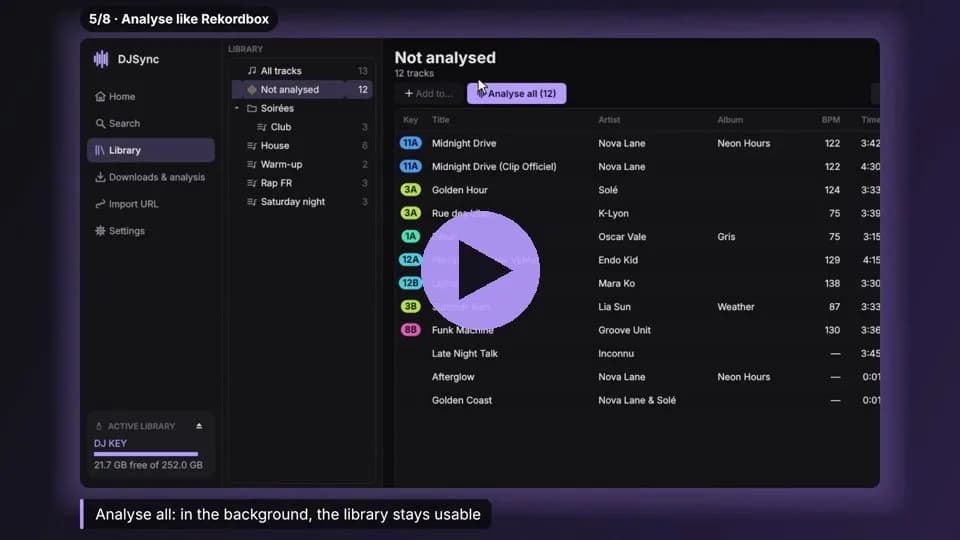Viewport: 960px width, 540px height.
Task: Open the Saturday night playlist
Action: click(302, 201)
